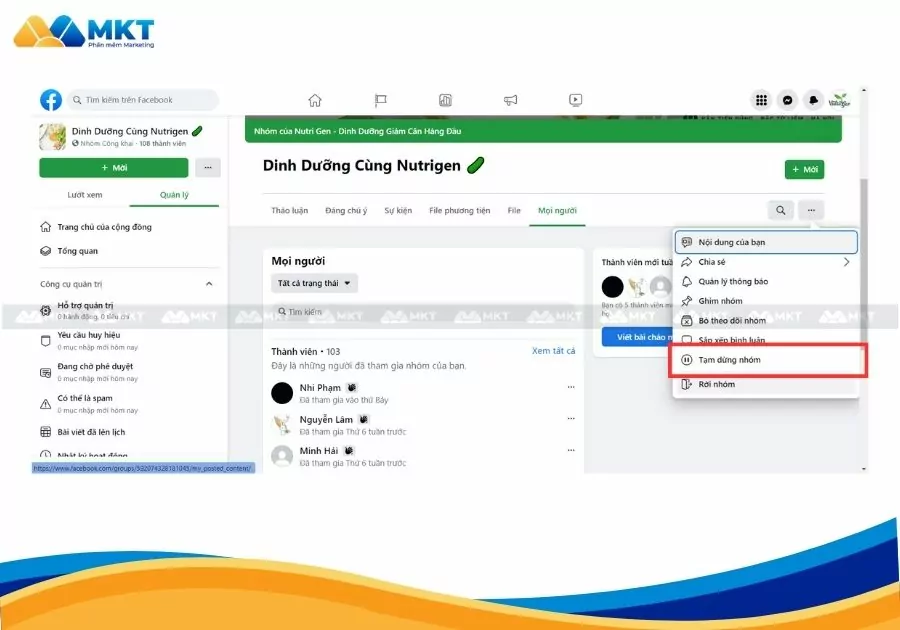Viewport: 900px width, 630px height.
Task: Click member name Nhi Phạm
Action: (320, 388)
